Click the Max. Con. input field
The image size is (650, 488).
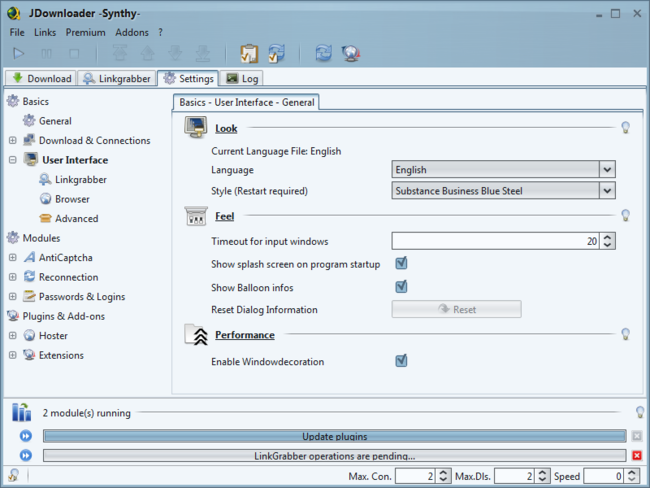415,476
